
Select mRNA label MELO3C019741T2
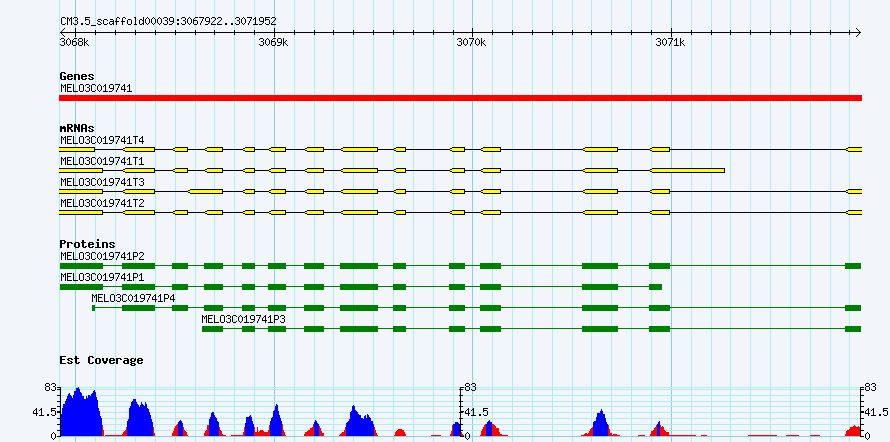pos(102,203)
